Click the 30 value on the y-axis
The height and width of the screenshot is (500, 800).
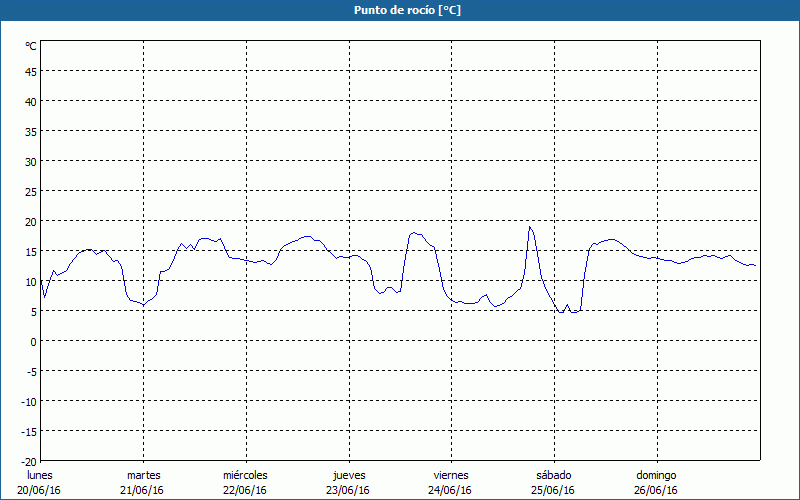(x=31, y=162)
